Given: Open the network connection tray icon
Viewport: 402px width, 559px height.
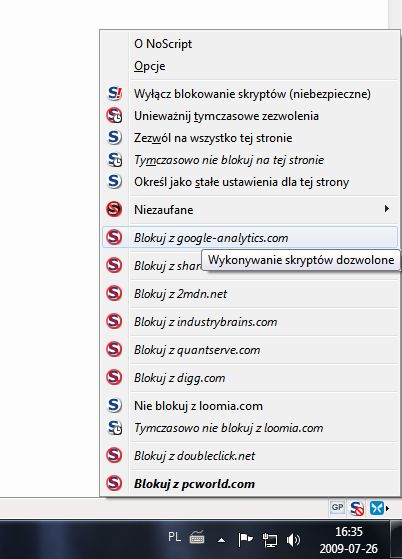Looking at the screenshot, I should click(270, 540).
